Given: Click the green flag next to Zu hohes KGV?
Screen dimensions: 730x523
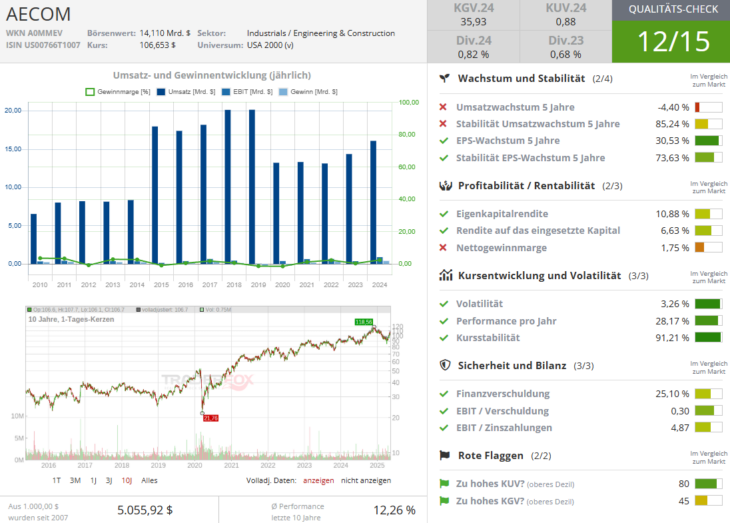Looking at the screenshot, I should (444, 501).
